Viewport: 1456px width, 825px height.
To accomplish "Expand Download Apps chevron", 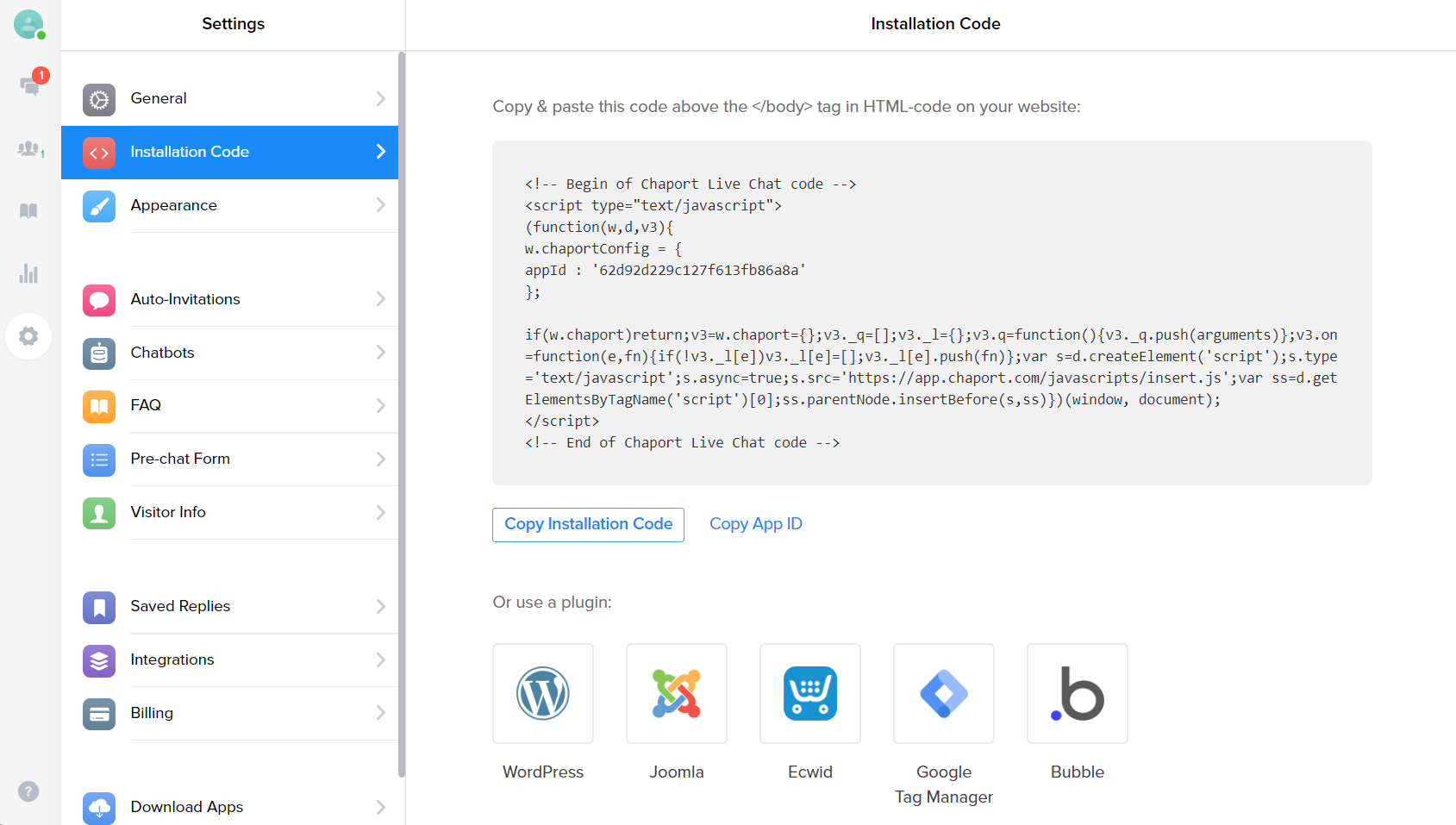I will (380, 807).
